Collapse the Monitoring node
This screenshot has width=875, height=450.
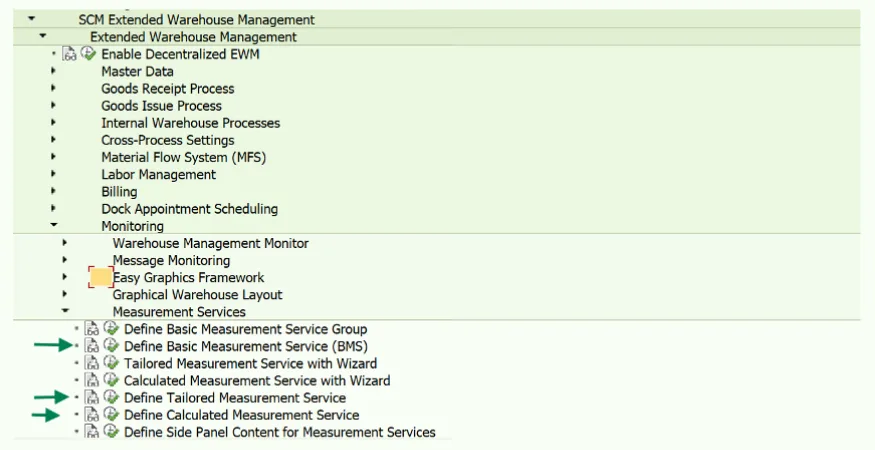click(54, 225)
